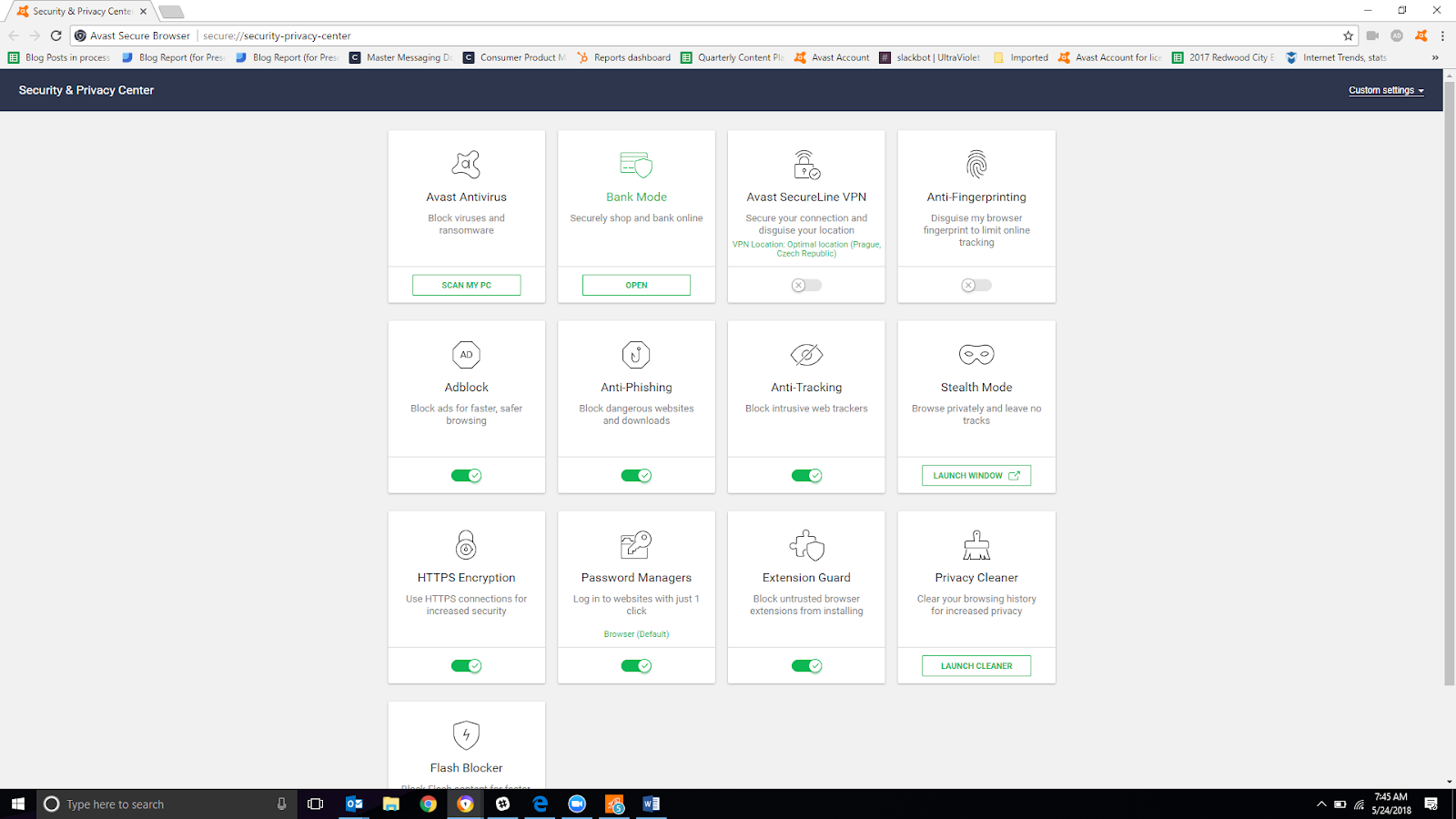This screenshot has width=1456, height=819.
Task: Switch off the Anti-Tracking toggle
Action: click(806, 475)
